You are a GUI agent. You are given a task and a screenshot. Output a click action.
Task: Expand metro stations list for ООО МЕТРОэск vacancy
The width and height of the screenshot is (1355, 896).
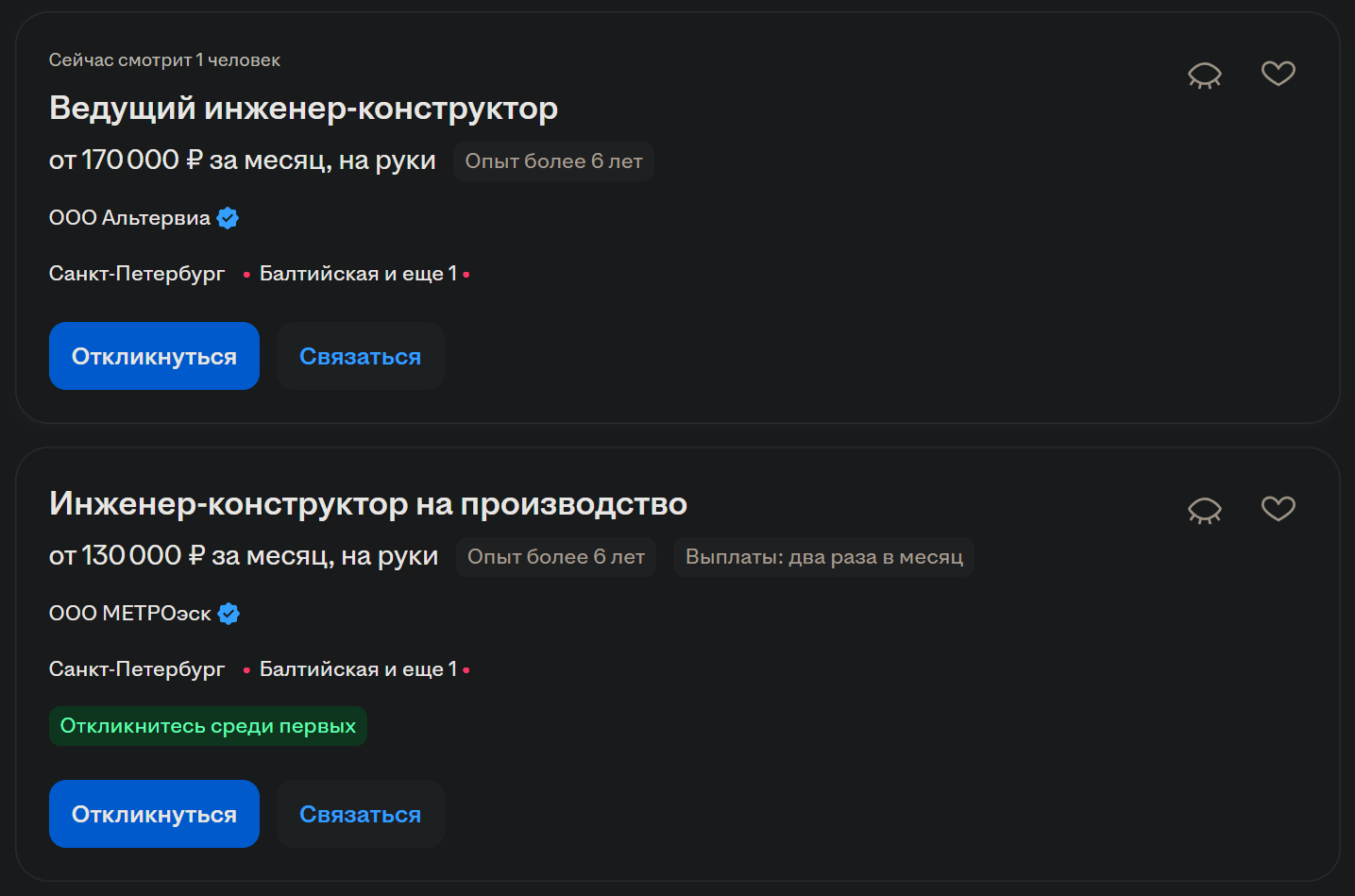[358, 669]
